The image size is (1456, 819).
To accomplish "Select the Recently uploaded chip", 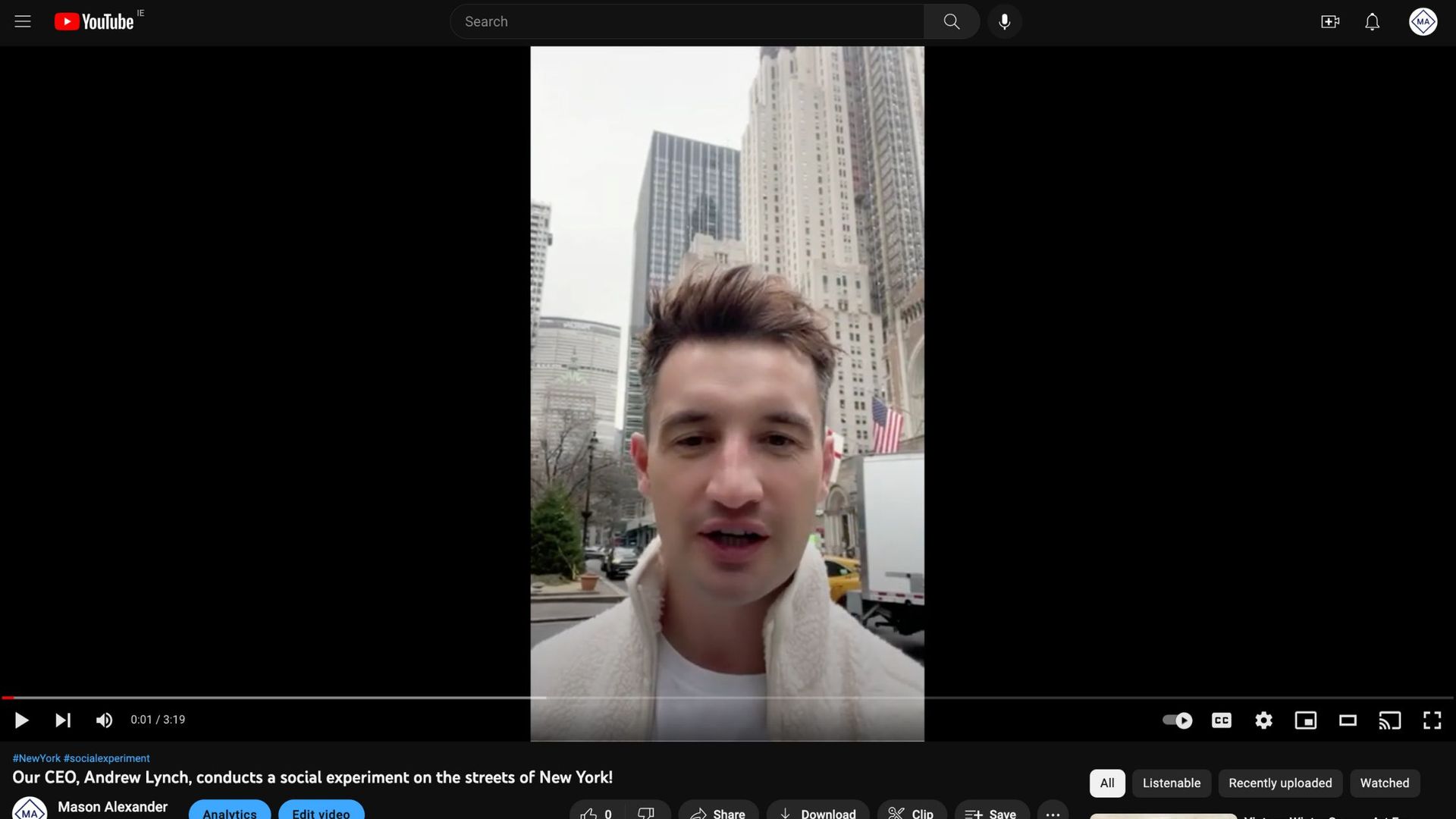I will 1280,783.
